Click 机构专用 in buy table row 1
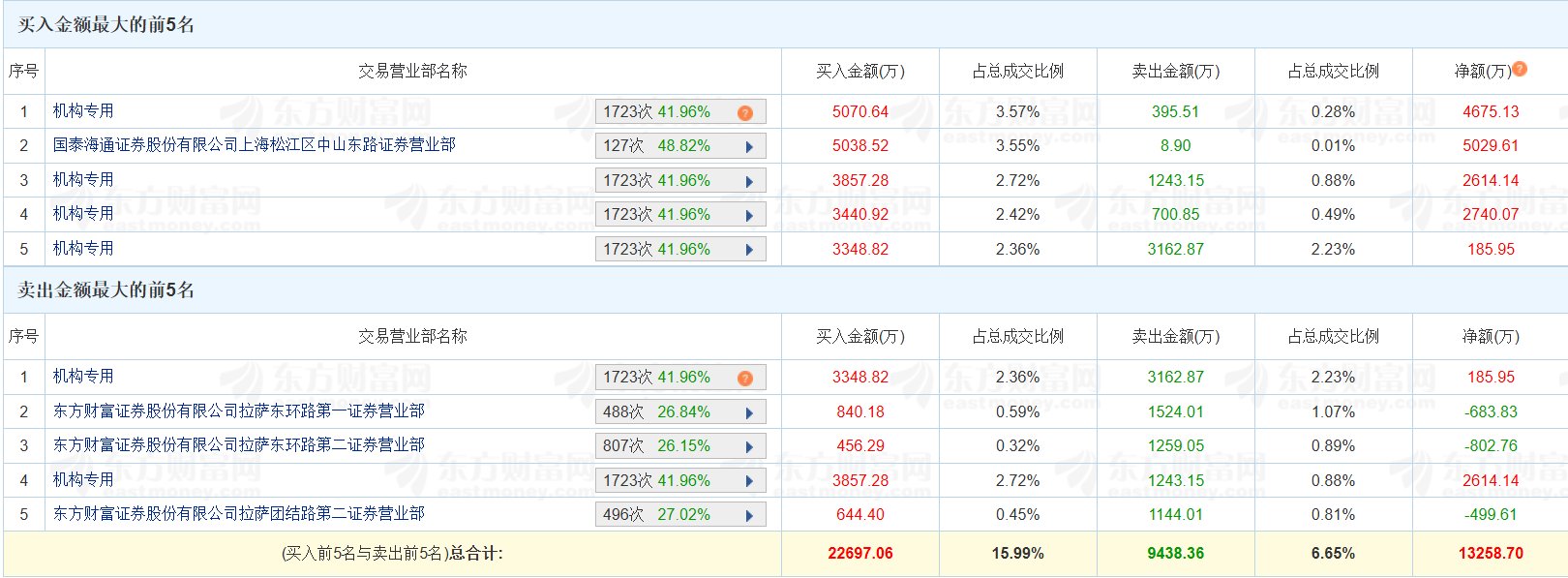This screenshot has width=1568, height=578. (x=83, y=111)
